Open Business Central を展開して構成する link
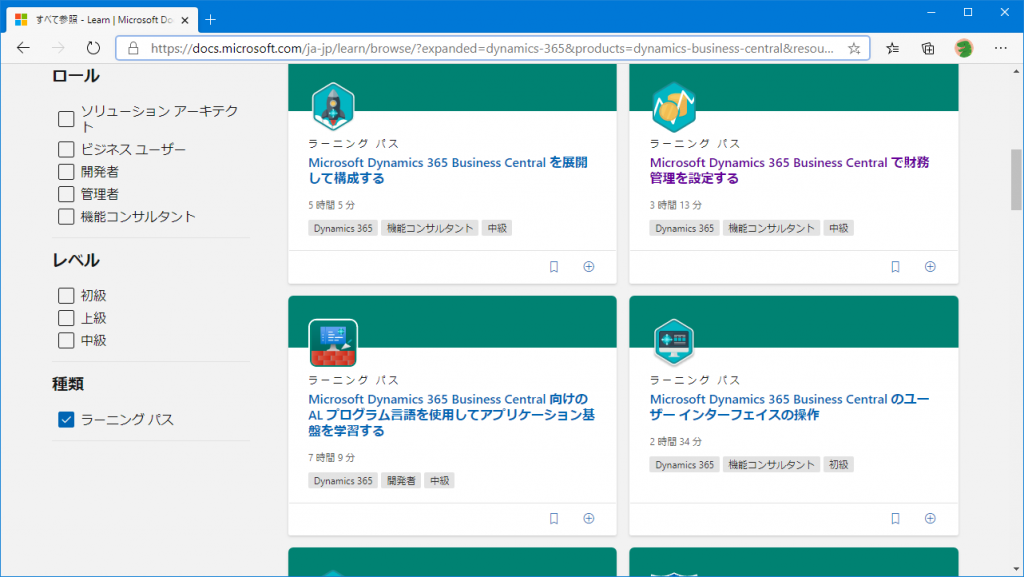This screenshot has height=577, width=1024. click(x=448, y=170)
